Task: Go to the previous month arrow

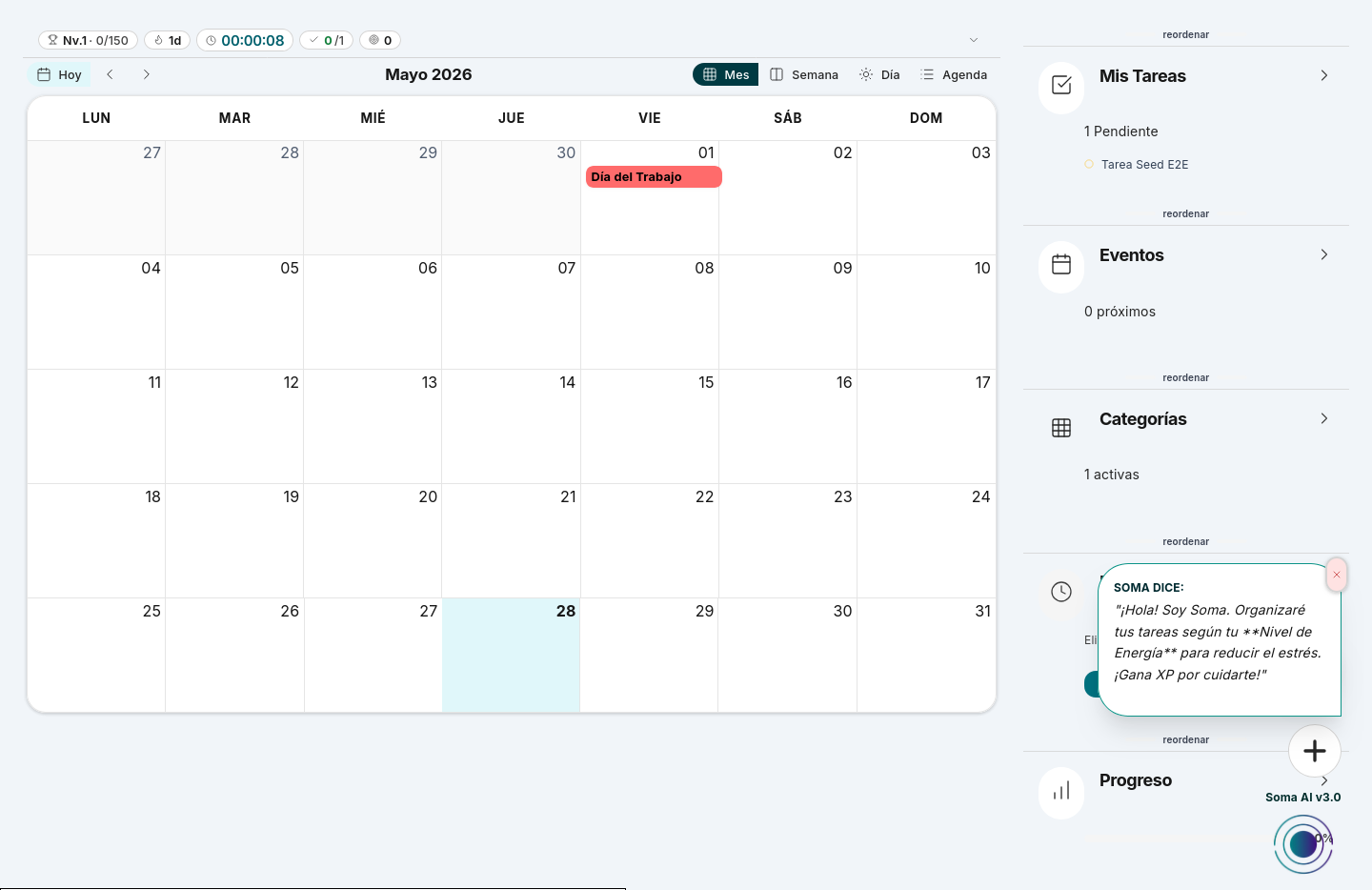Action: pos(111,74)
